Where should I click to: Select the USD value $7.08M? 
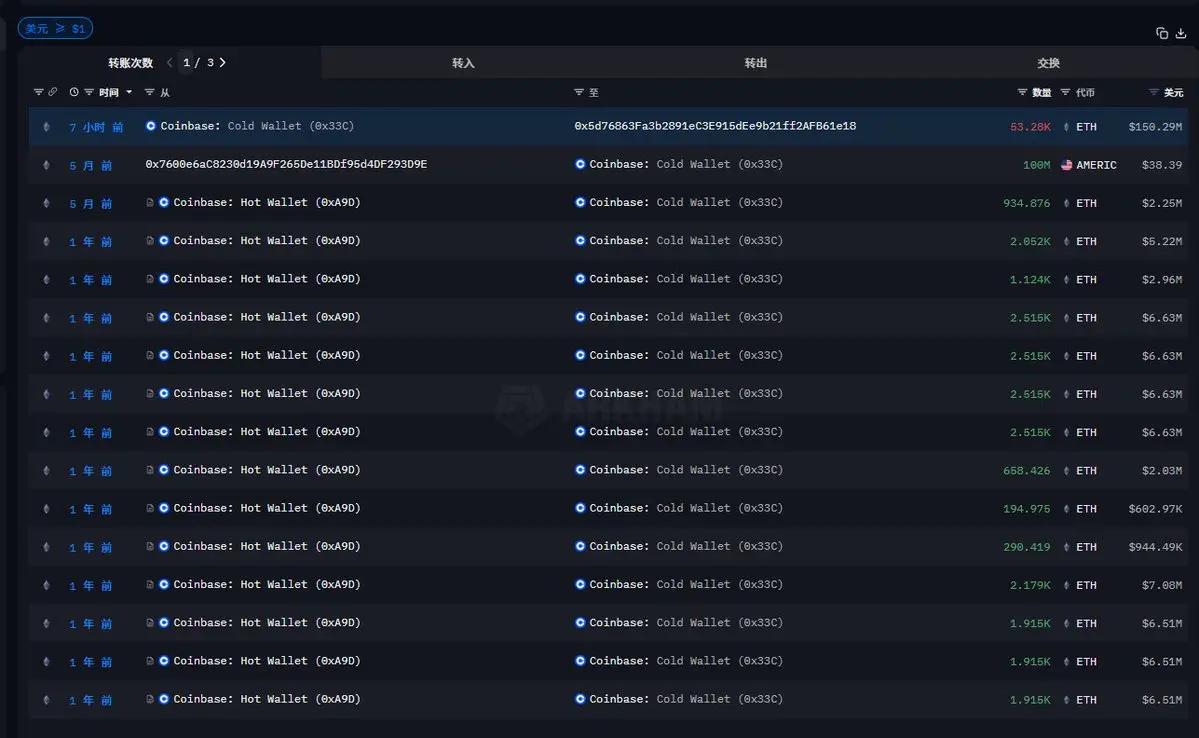[x=1162, y=586]
